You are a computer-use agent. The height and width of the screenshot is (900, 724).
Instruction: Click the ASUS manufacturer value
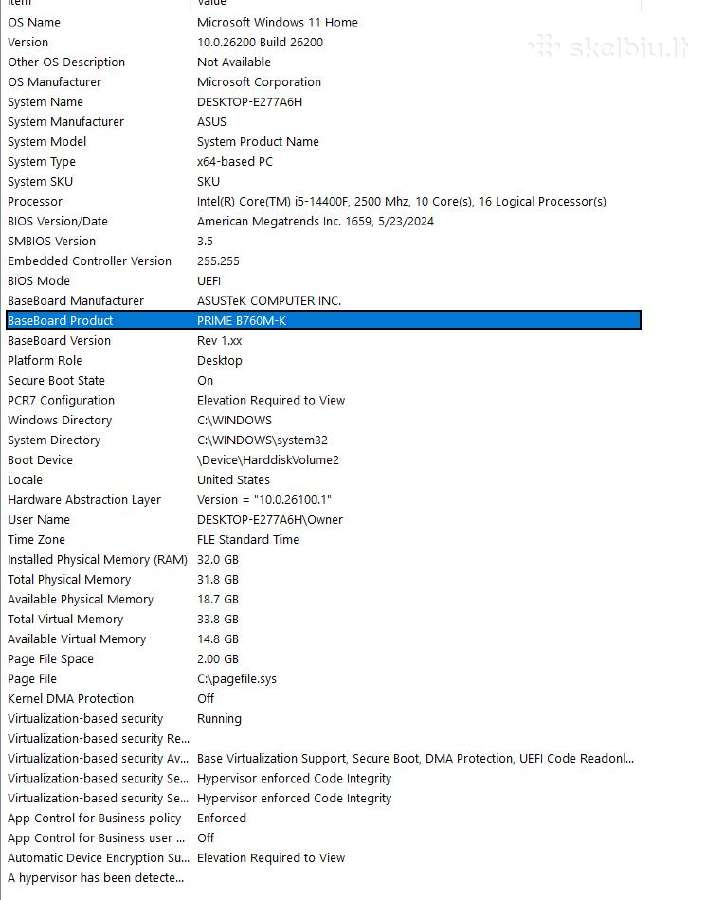click(212, 122)
